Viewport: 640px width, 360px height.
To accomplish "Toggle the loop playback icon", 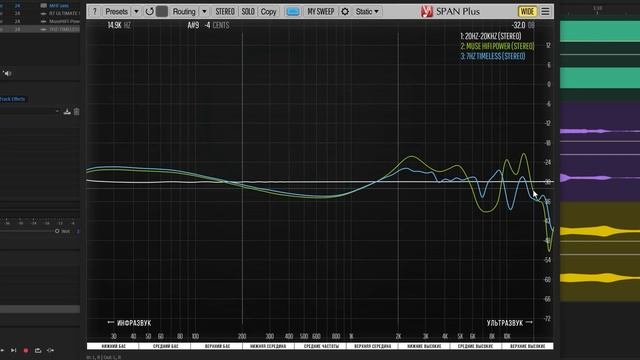I will coord(38,350).
